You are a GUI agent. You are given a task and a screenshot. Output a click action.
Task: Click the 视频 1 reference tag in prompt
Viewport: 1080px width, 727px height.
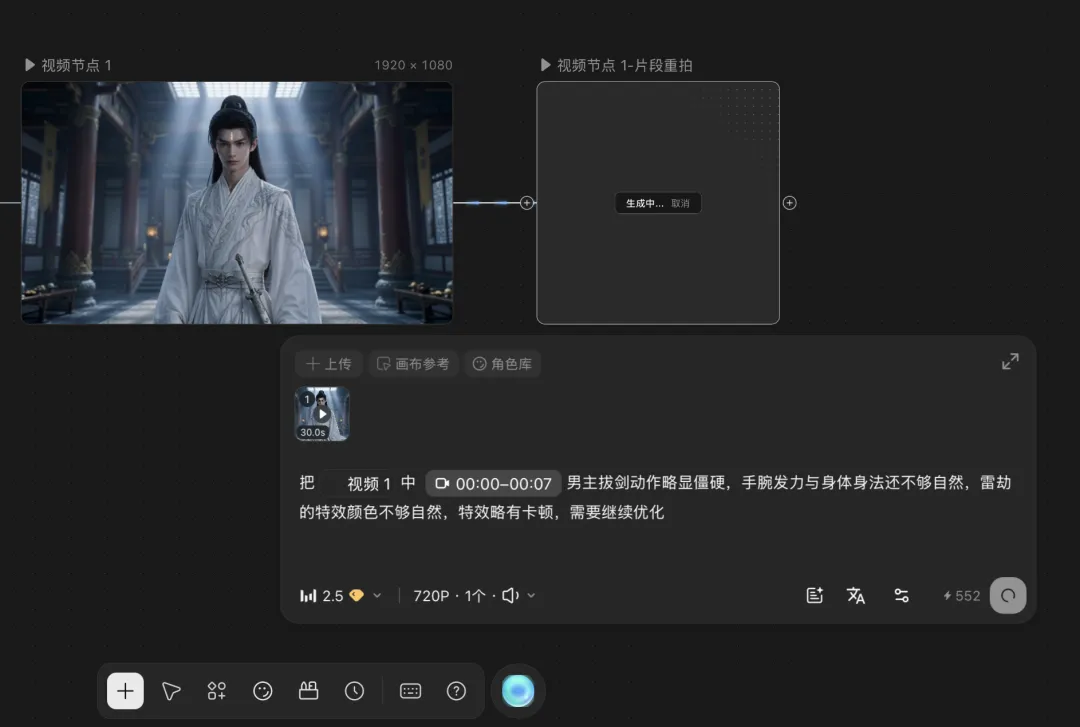click(360, 483)
